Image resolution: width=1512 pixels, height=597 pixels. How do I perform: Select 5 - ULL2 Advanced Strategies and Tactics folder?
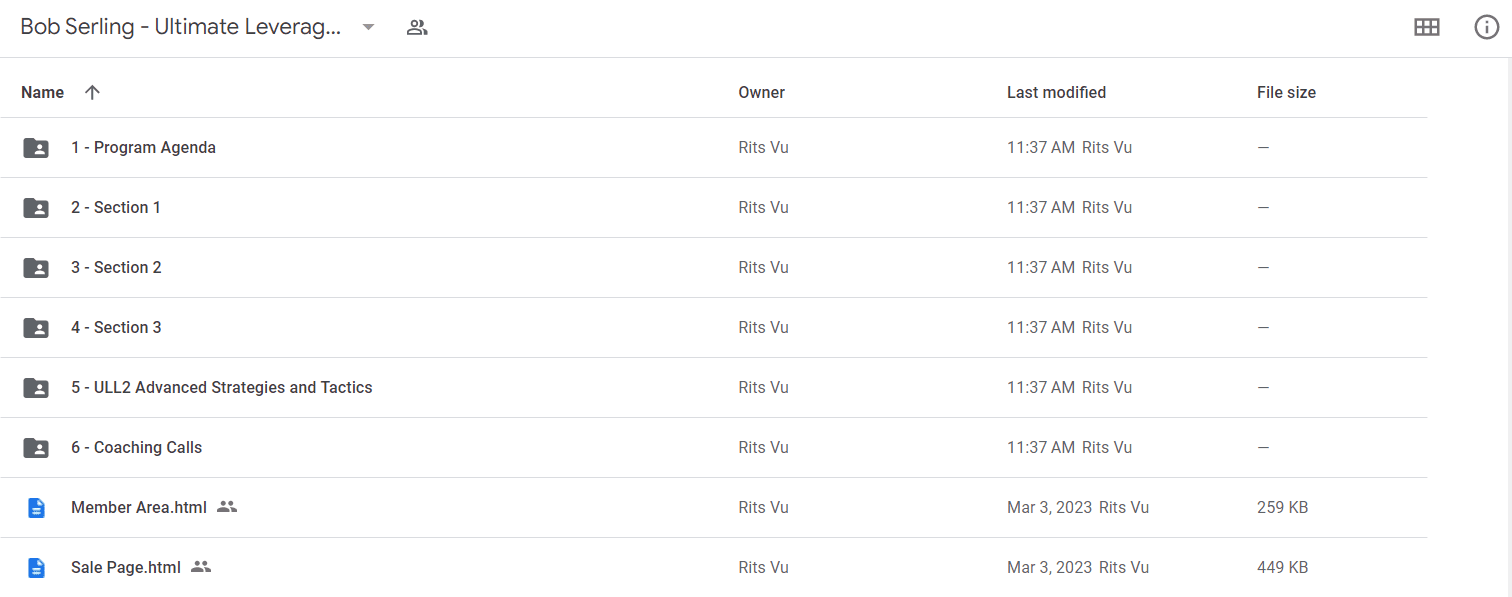[x=713, y=388]
